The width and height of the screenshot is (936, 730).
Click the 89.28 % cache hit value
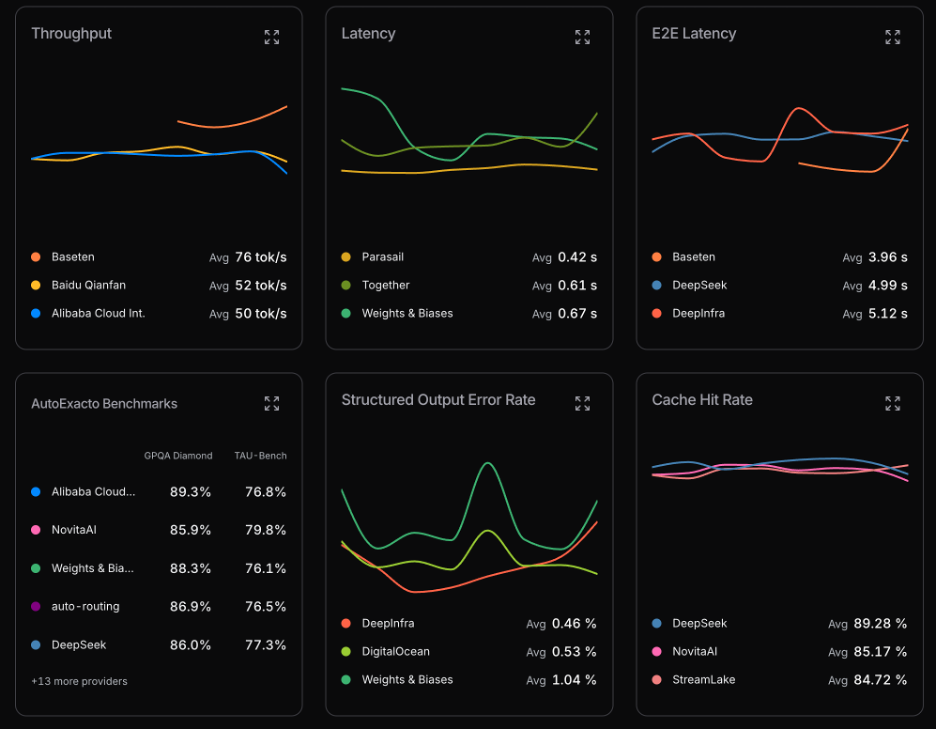click(x=880, y=623)
